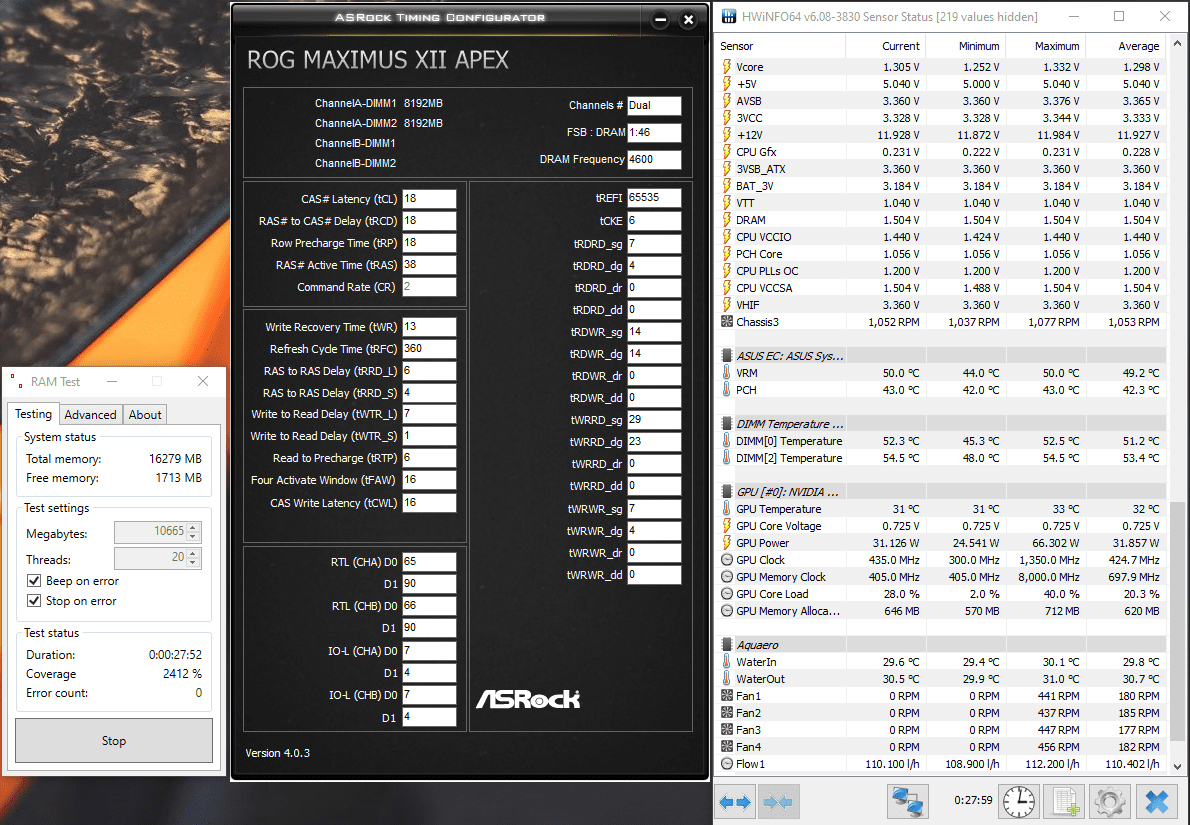Viewport: 1190px width, 825px height.
Task: Click HWiNFO Maximum column header
Action: [1046, 46]
